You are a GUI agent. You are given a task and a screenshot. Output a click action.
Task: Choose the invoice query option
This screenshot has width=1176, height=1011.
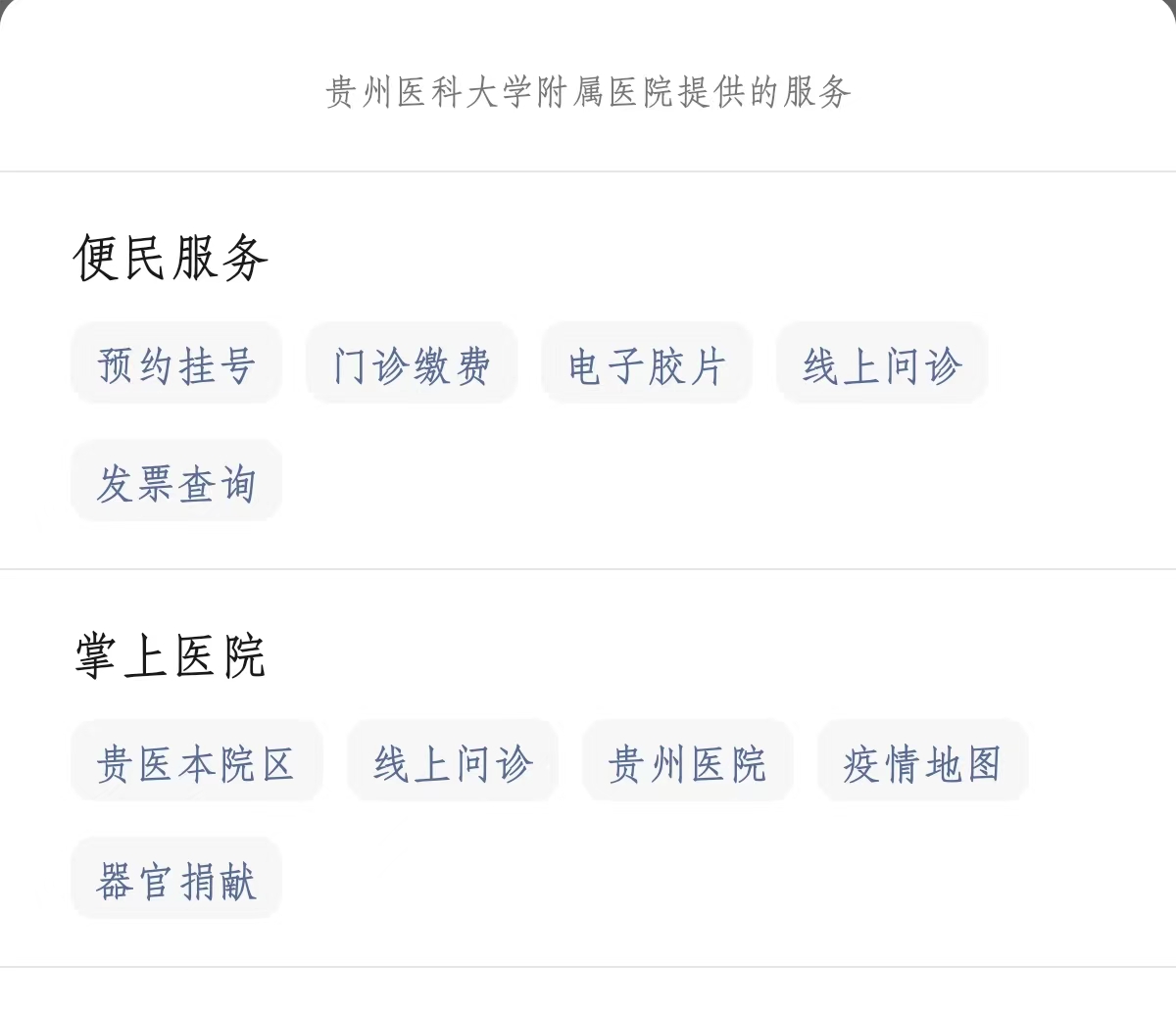pos(176,481)
